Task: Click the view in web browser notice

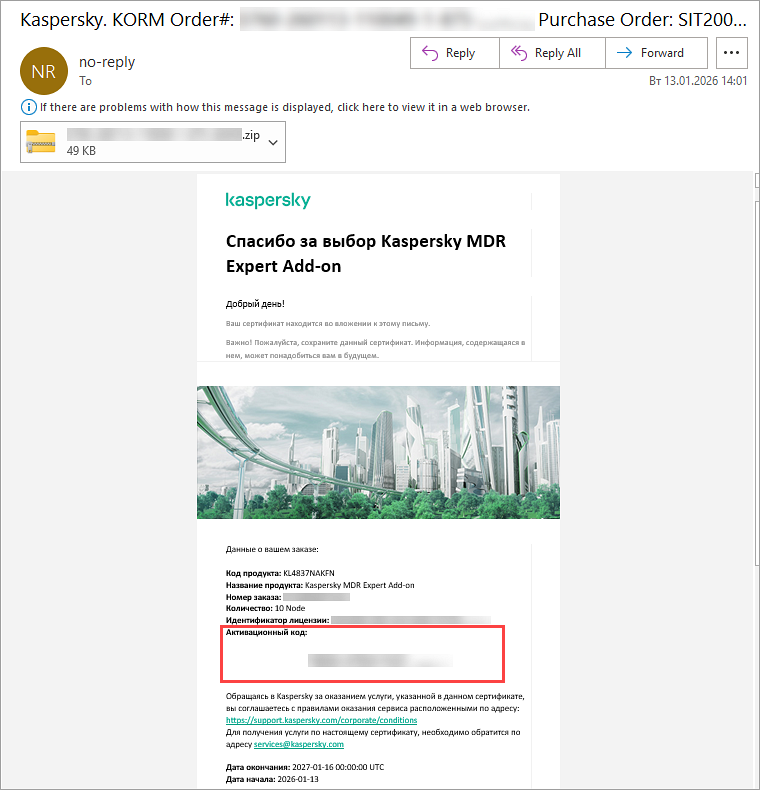Action: click(285, 107)
